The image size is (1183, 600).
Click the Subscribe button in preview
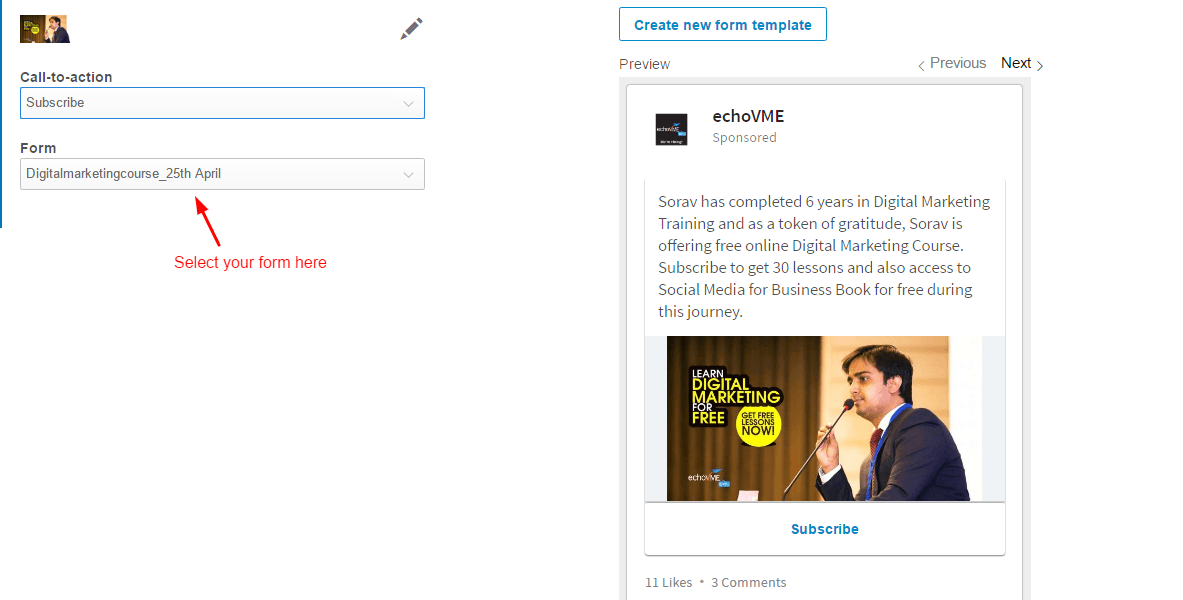825,529
